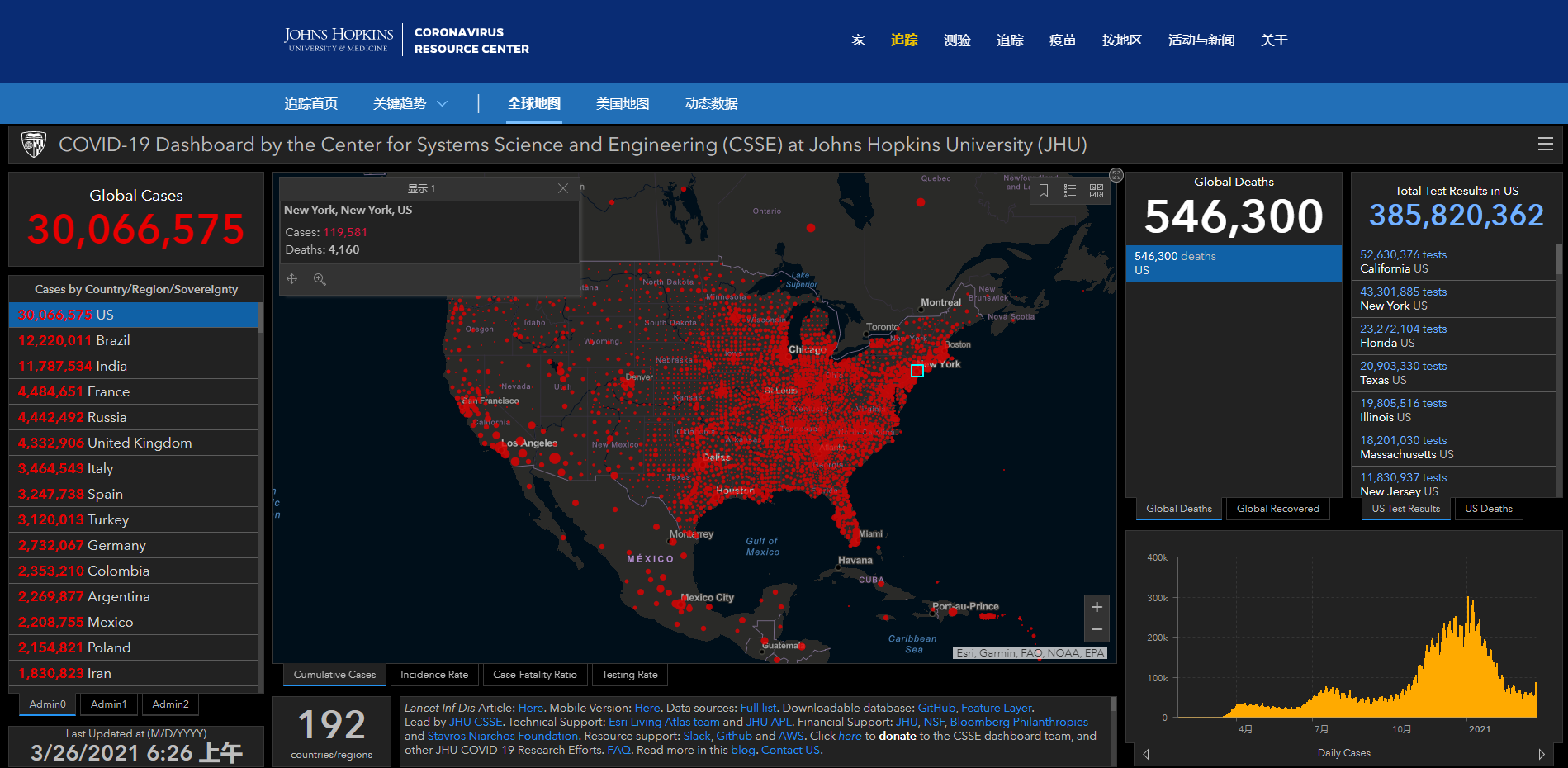Switch to the Admin1 tab
This screenshot has height=768, width=1568.
[x=109, y=704]
